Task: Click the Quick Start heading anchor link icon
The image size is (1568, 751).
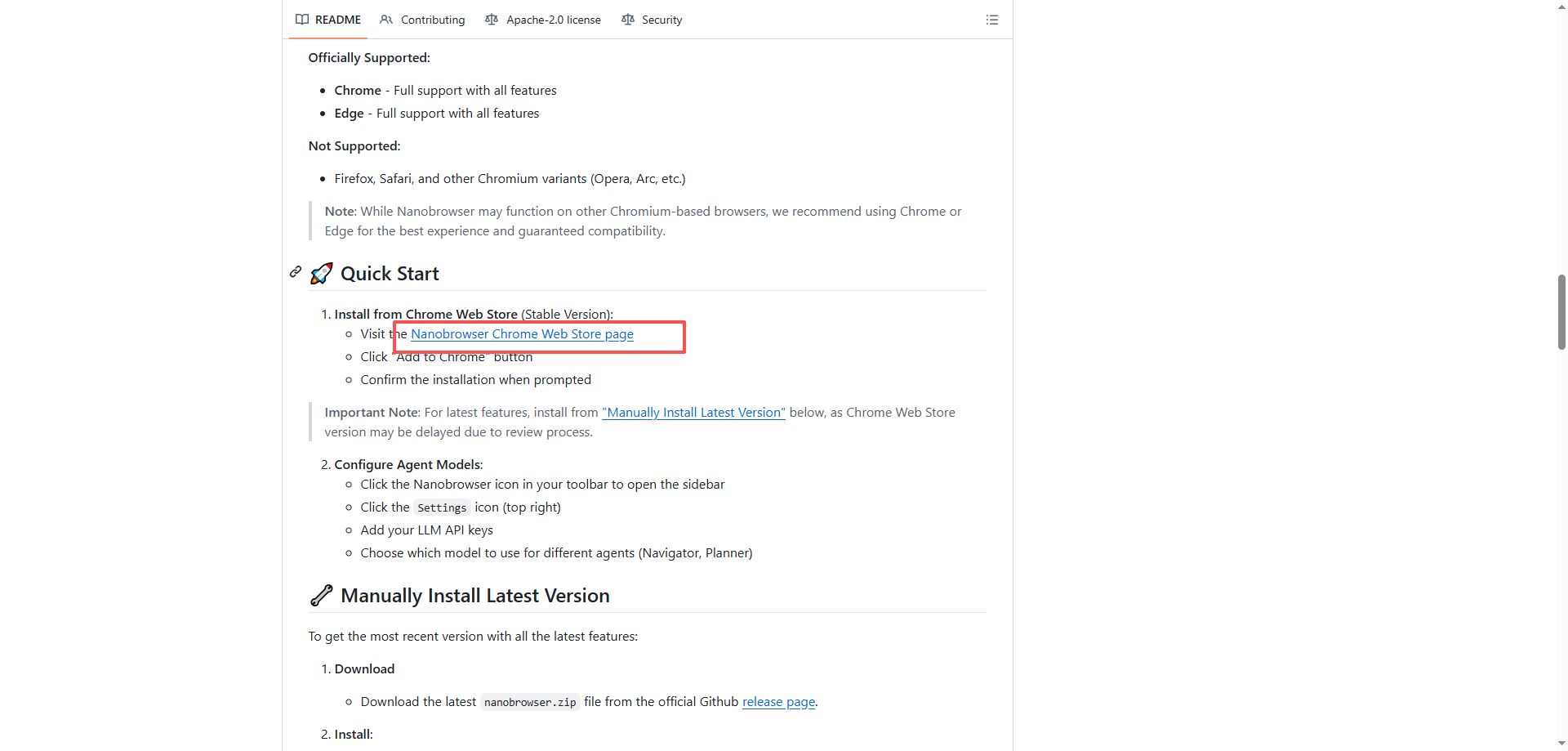Action: pyautogui.click(x=296, y=271)
